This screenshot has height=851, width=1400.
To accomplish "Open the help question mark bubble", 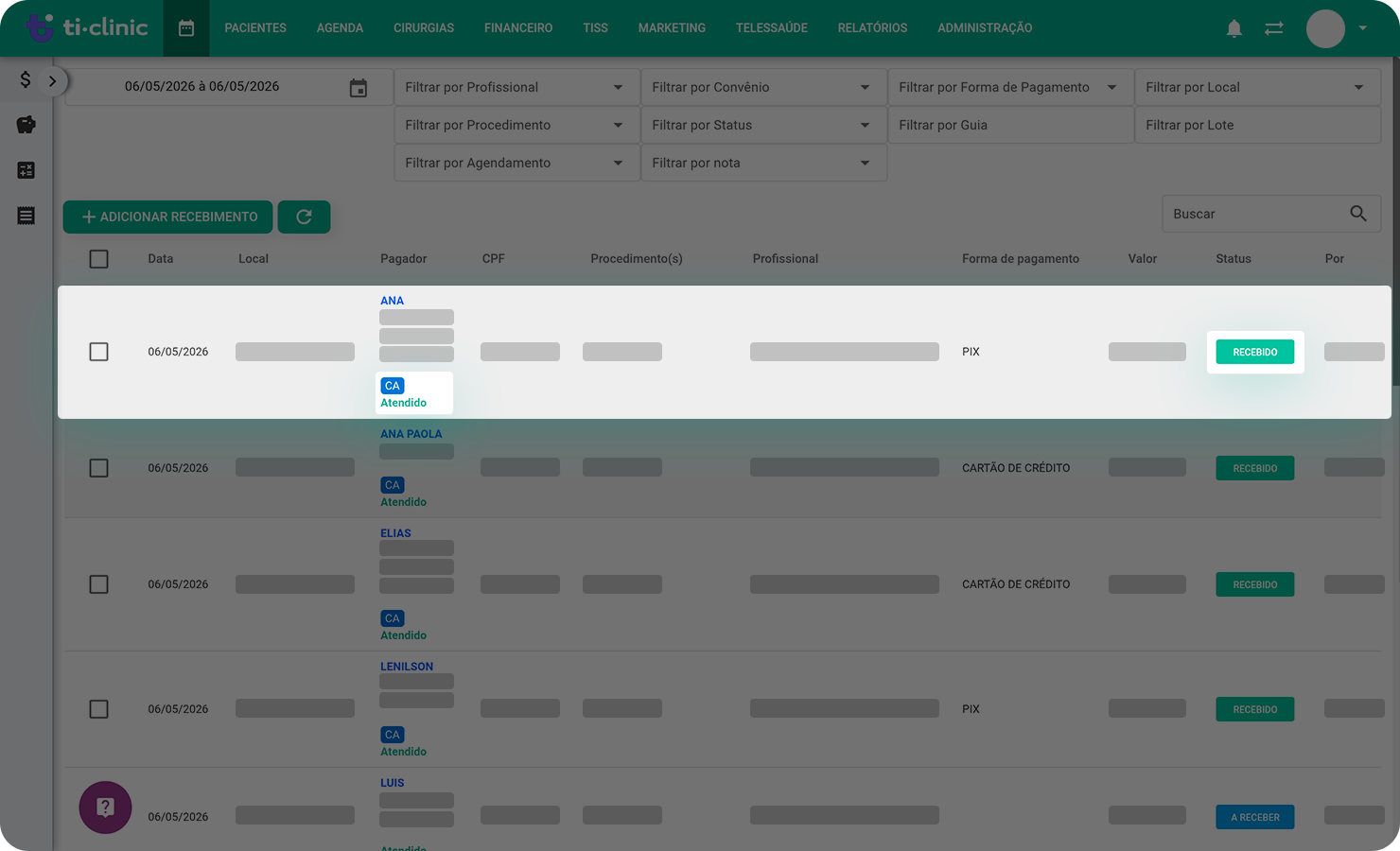I will 105,808.
